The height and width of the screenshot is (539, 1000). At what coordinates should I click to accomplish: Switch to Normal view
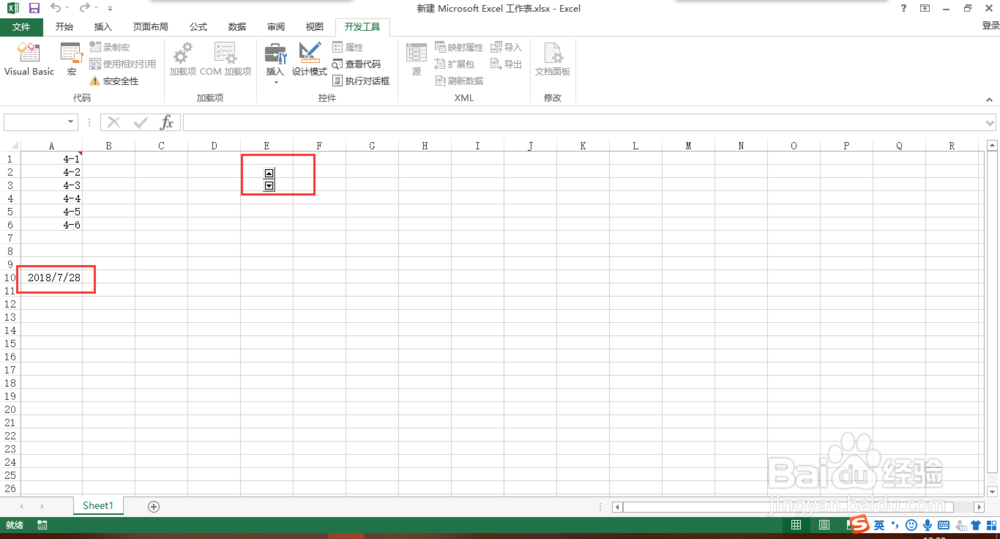(796, 525)
